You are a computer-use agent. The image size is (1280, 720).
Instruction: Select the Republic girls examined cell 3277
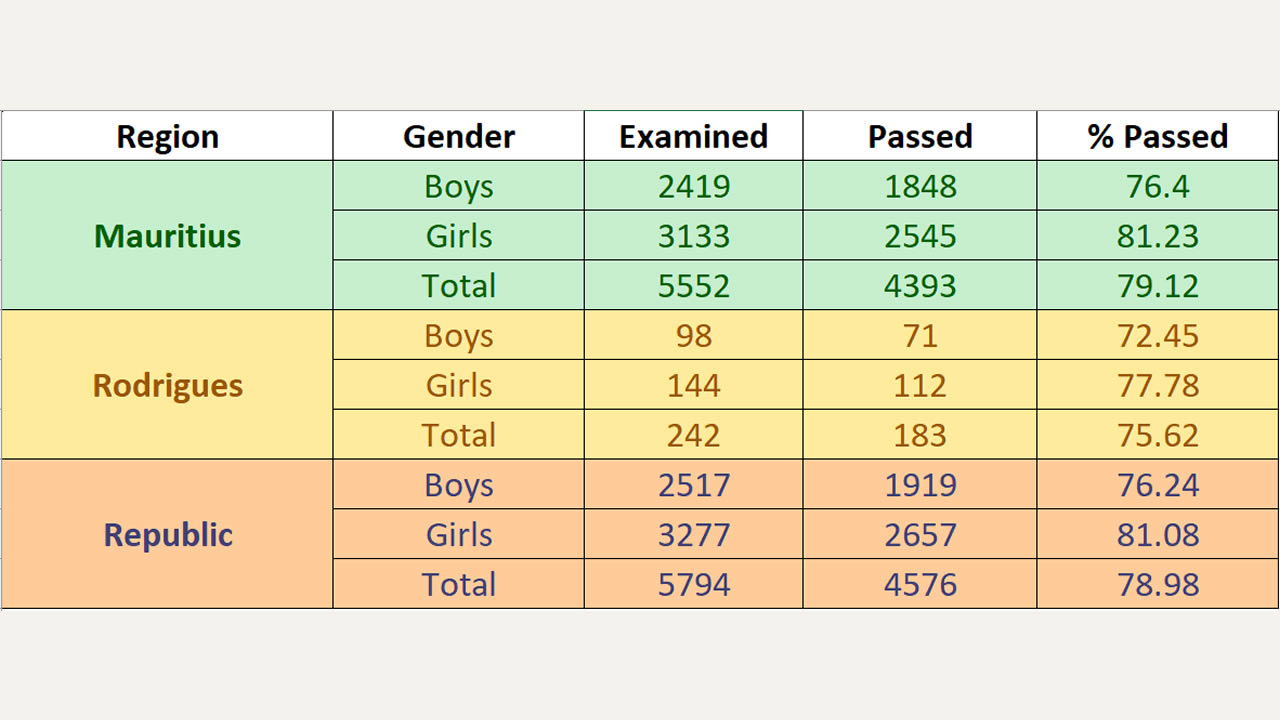[x=693, y=534]
